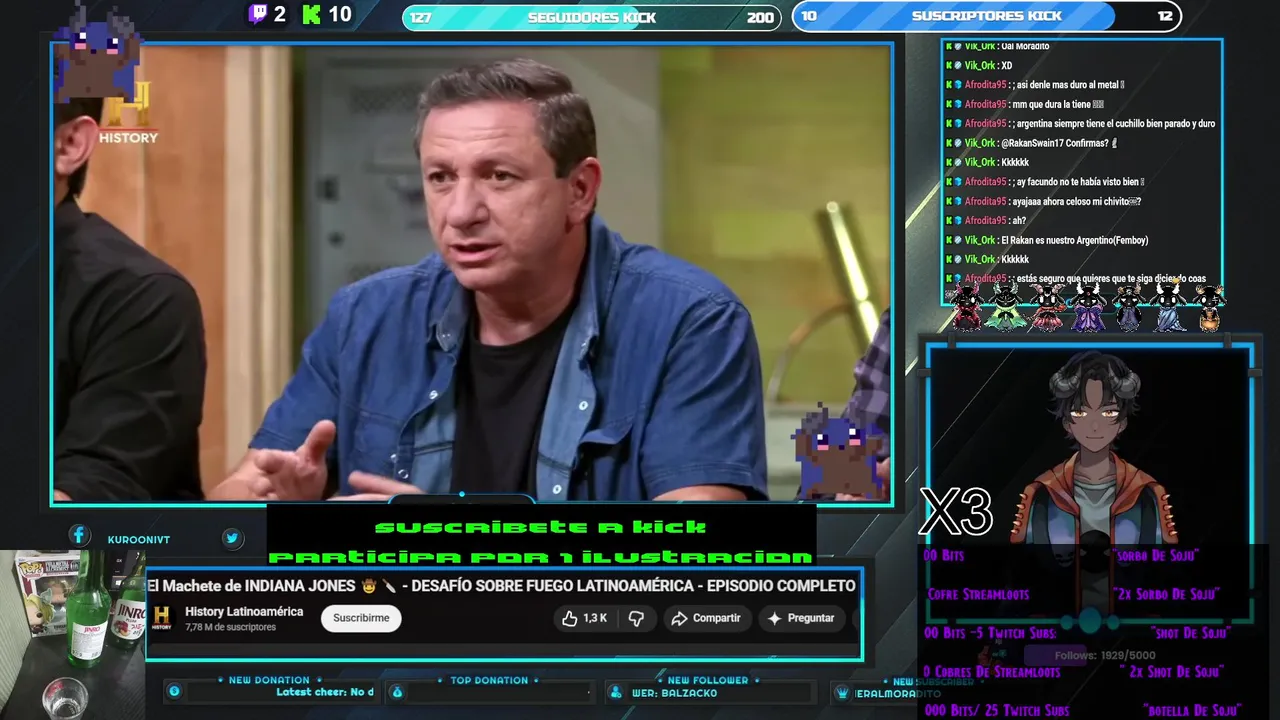Click the 'WER: BALZACKO' new follower text
1280x720 pixels.
pos(674,693)
